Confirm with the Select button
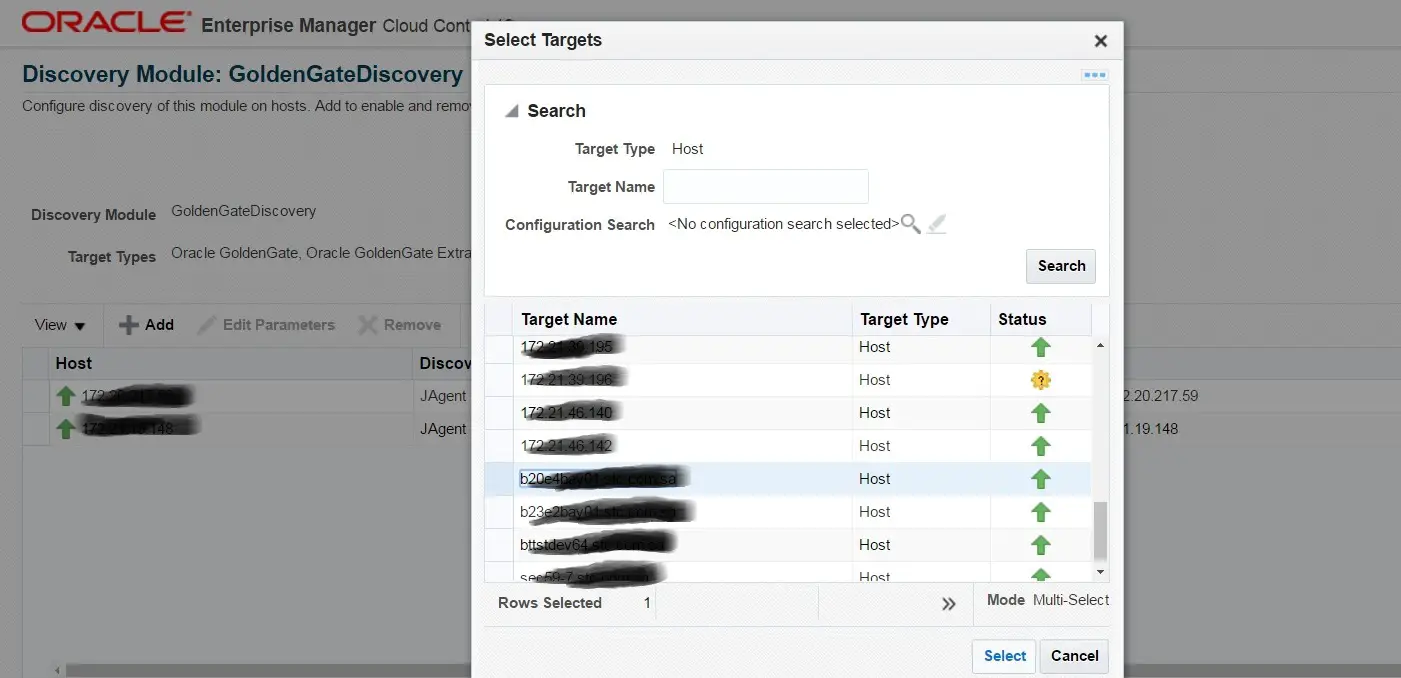The height and width of the screenshot is (678, 1401). (x=1004, y=656)
